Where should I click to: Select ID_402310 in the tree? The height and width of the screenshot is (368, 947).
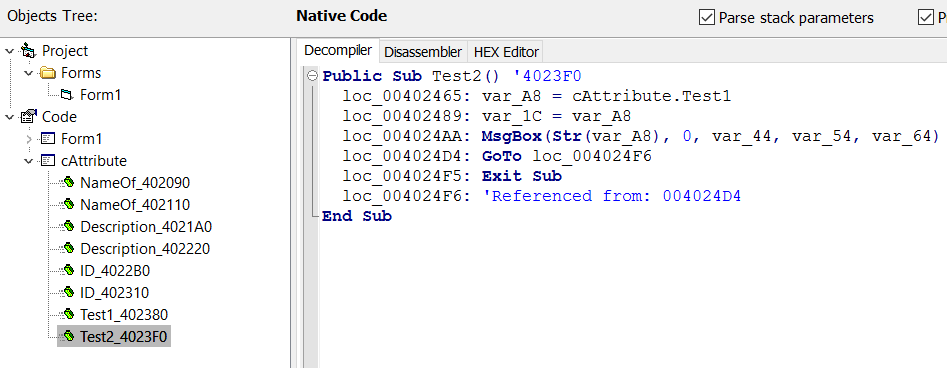coord(114,292)
